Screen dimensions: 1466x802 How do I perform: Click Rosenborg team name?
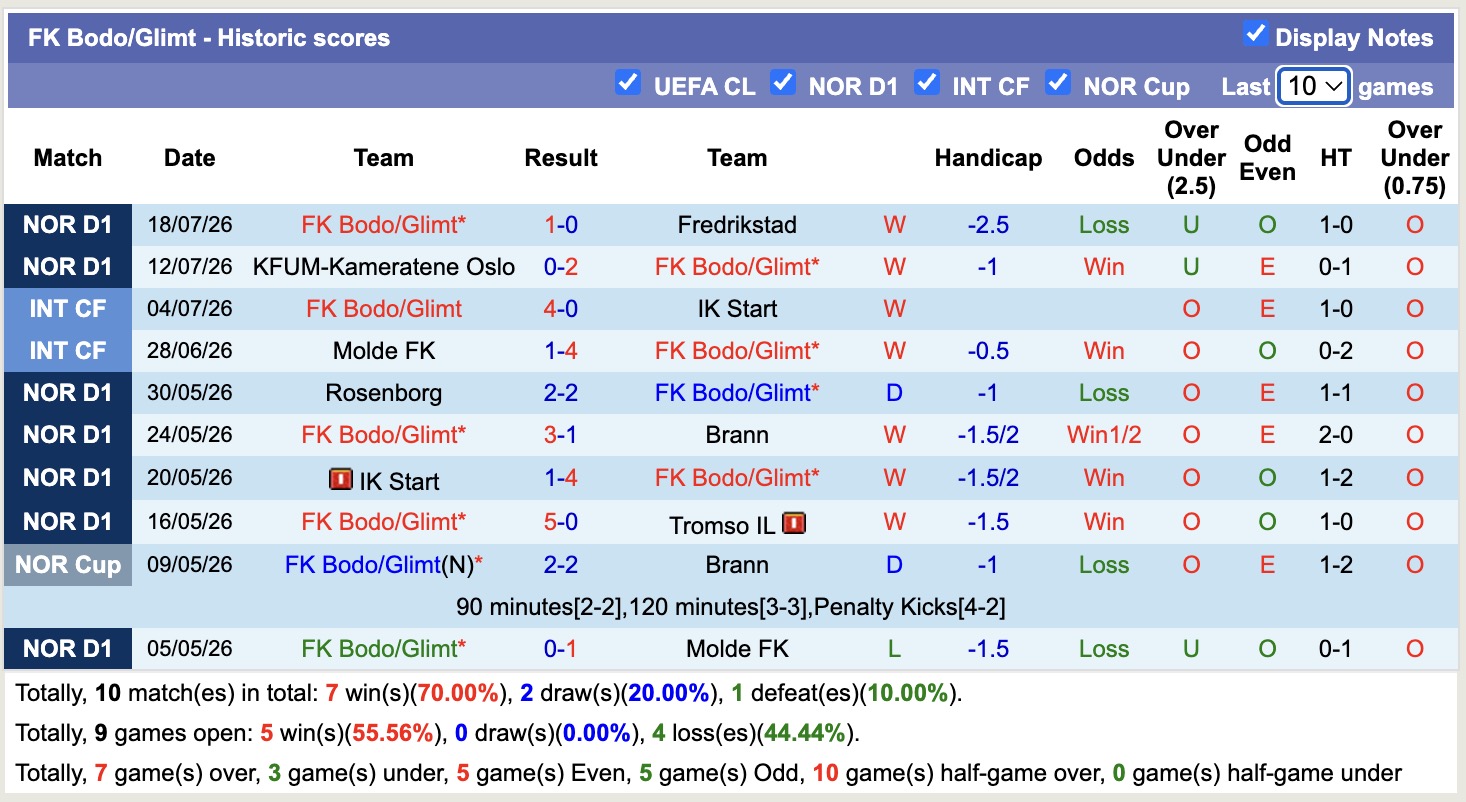(384, 393)
